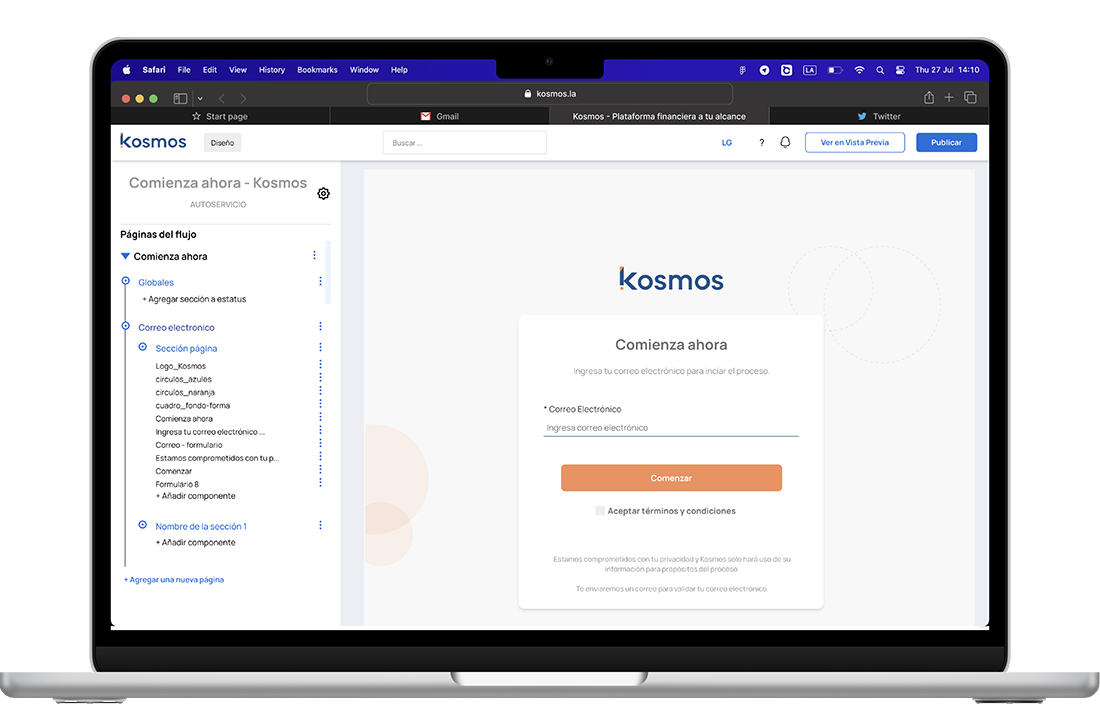Select the Globales tree item
1100x715 pixels.
pos(156,282)
